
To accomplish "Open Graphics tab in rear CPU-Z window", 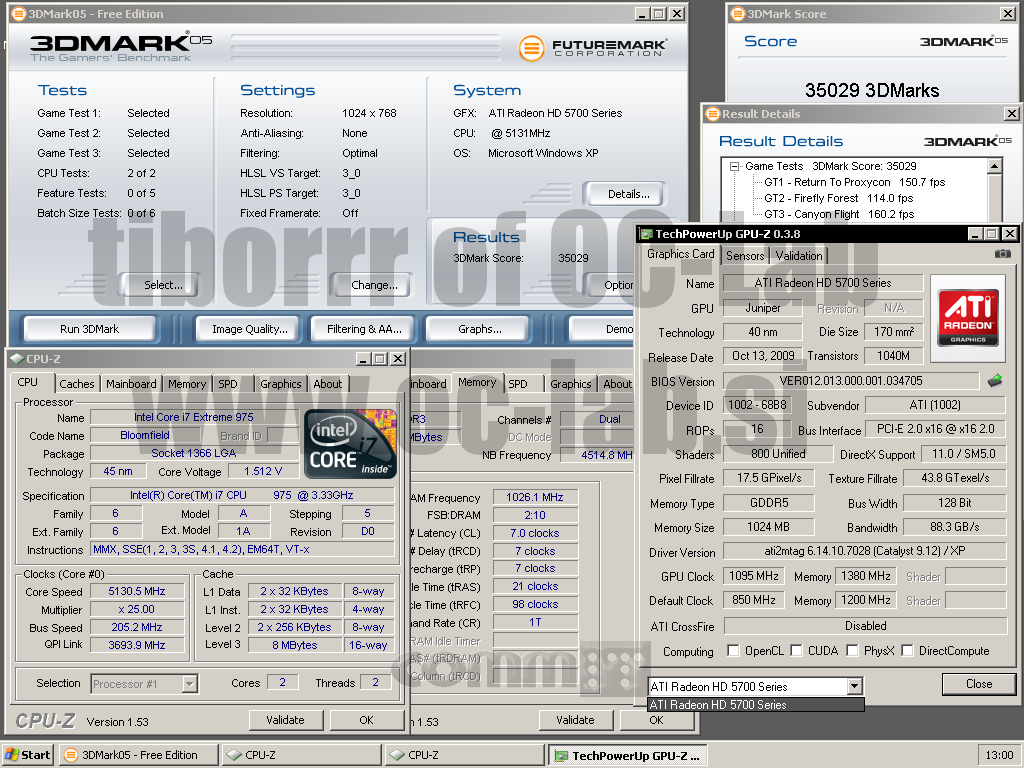I will coord(571,384).
